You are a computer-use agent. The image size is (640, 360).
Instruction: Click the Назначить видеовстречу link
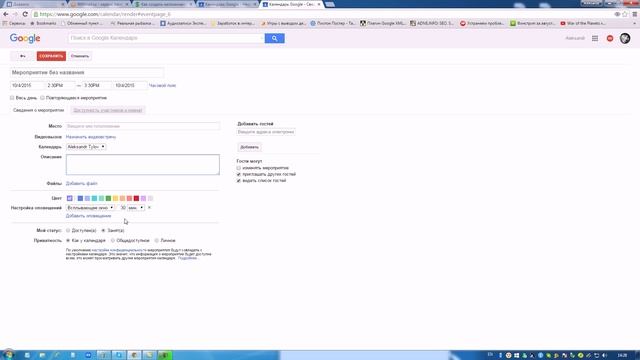pyautogui.click(x=91, y=137)
